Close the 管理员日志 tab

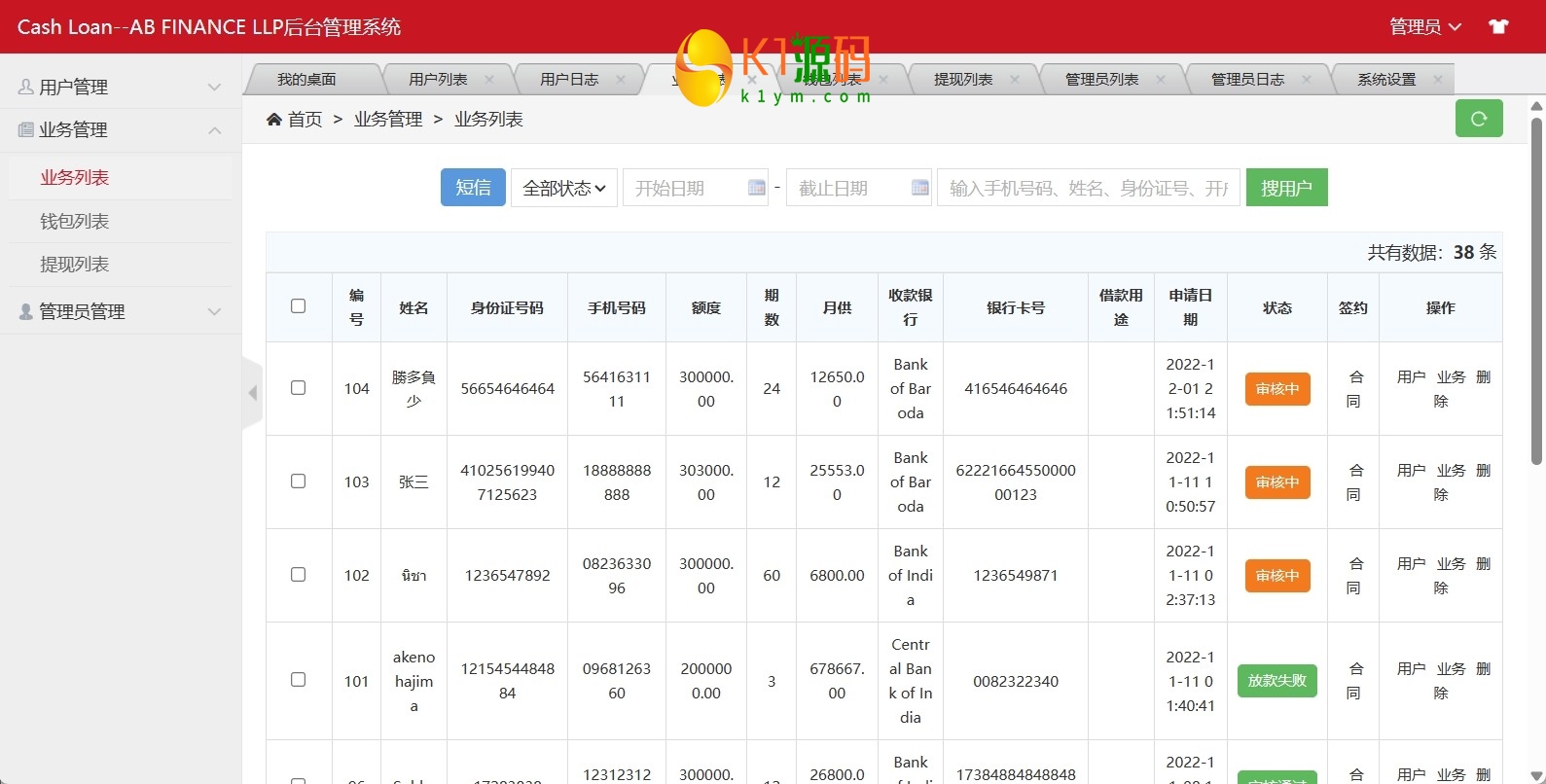[1307, 80]
